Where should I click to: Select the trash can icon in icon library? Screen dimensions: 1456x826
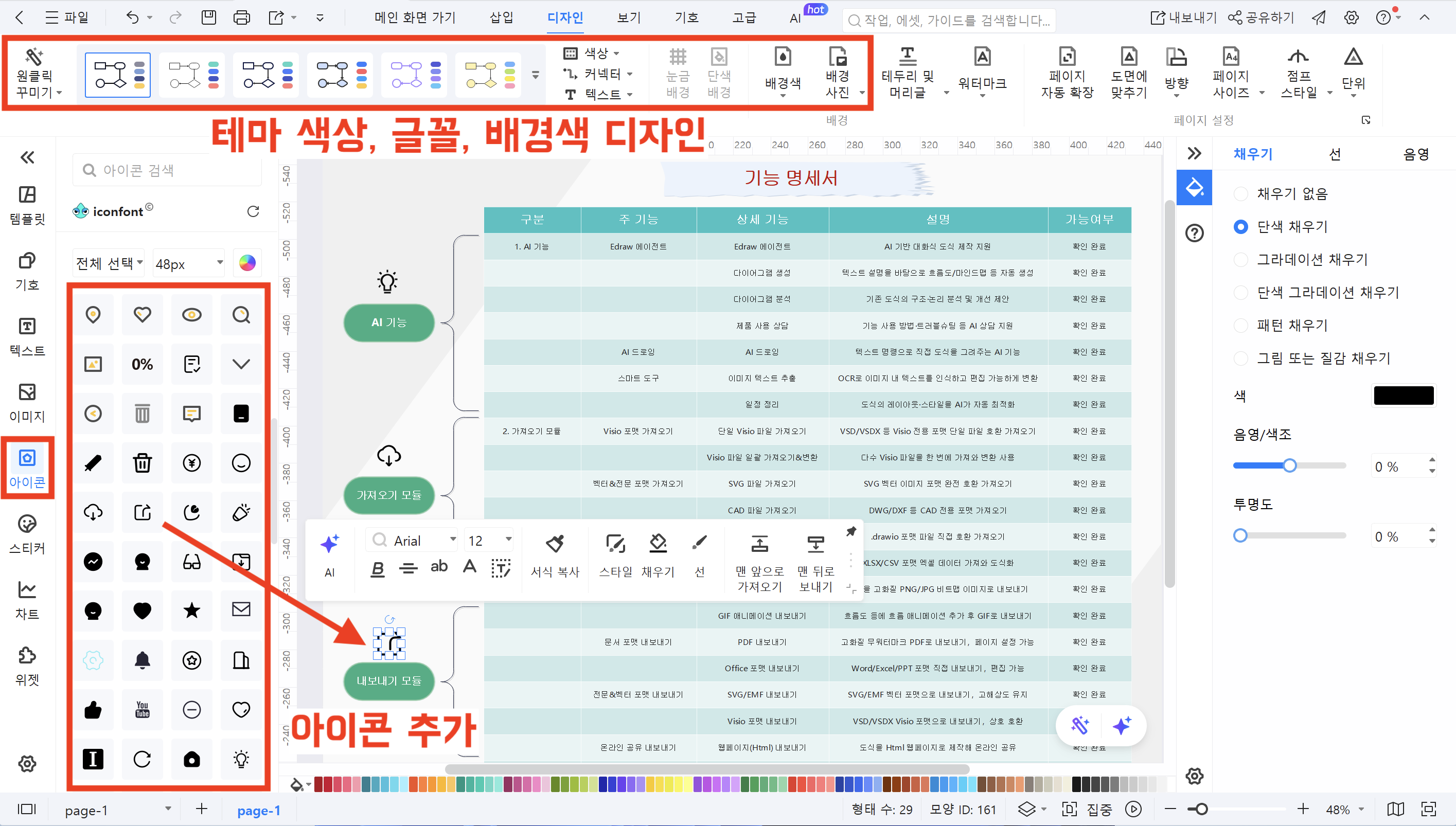pos(142,463)
